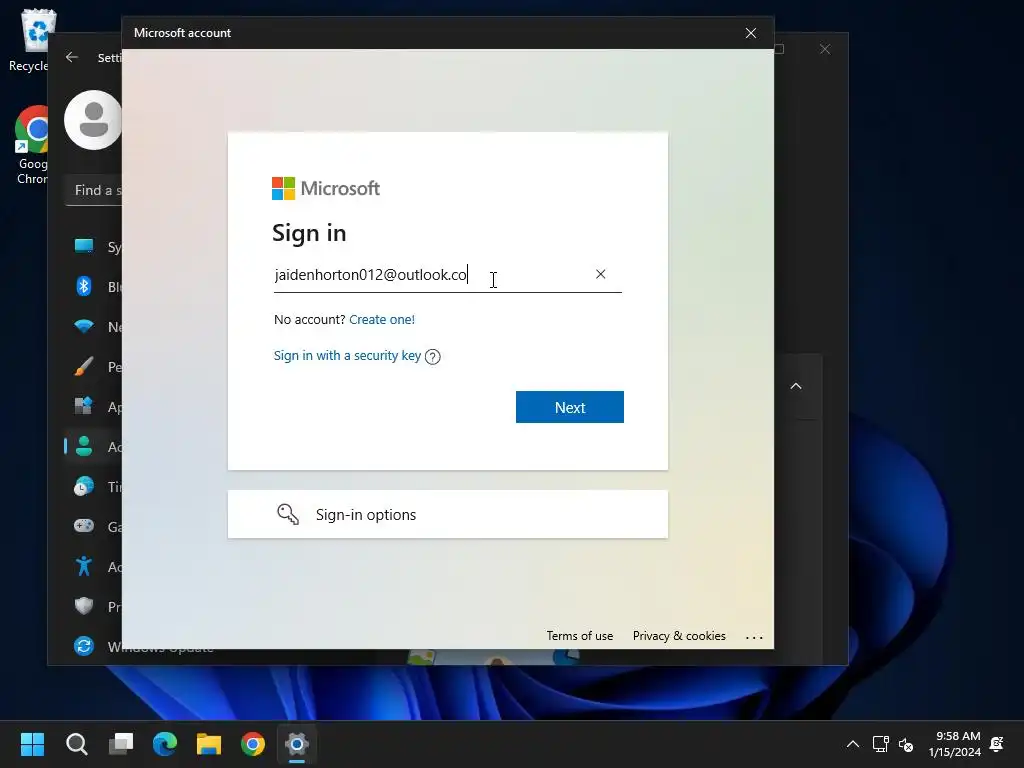Launch Chrome from the taskbar

click(x=253, y=744)
